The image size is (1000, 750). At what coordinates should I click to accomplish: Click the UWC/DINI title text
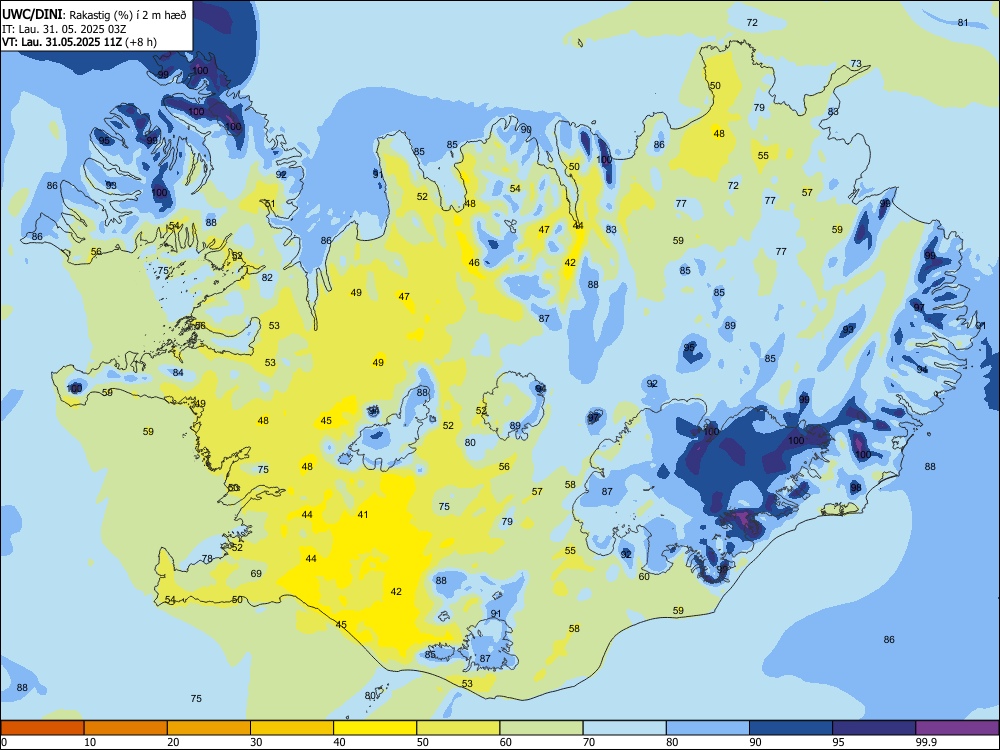[32, 15]
